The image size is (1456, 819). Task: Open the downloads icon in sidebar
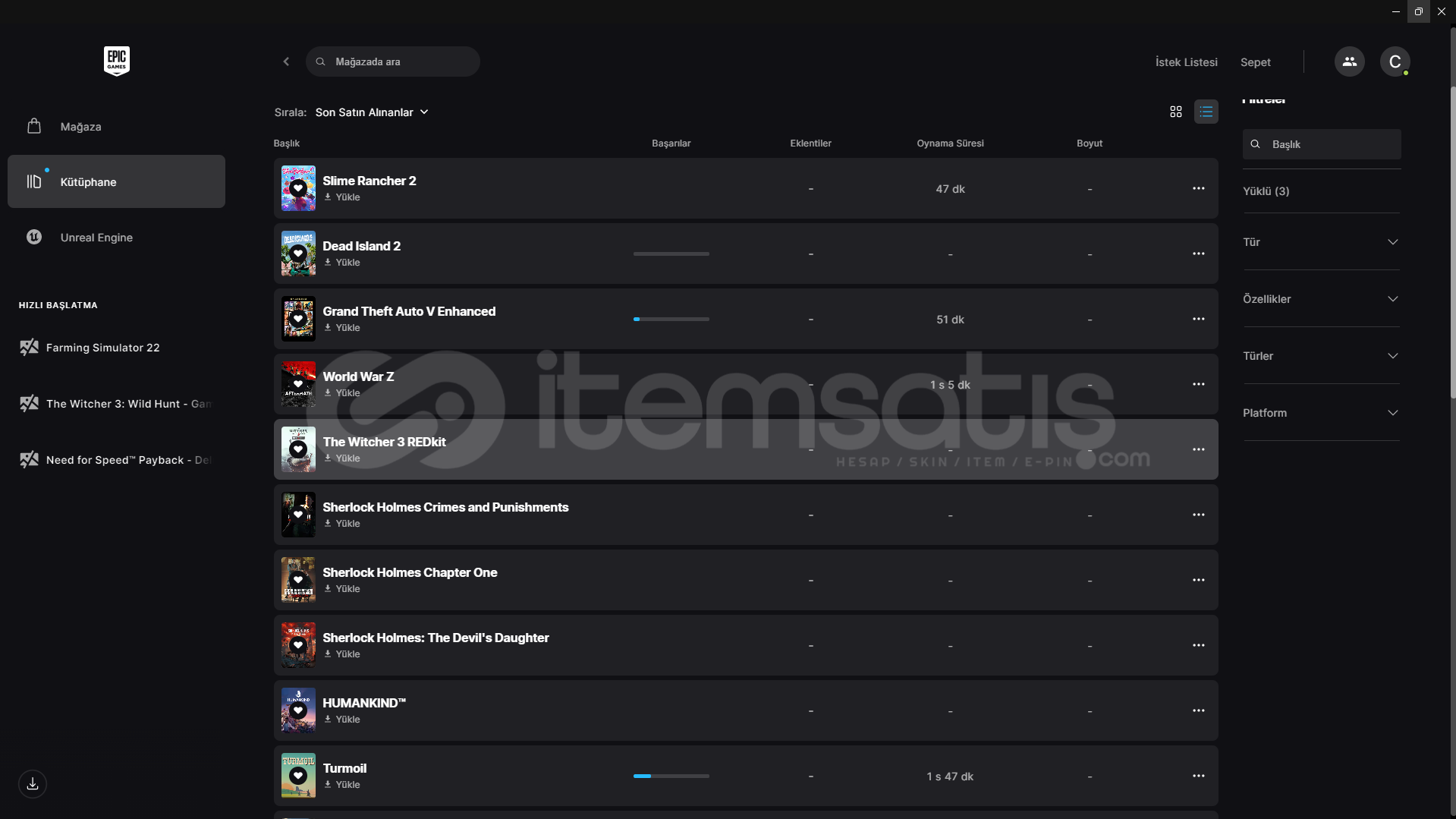tap(33, 784)
